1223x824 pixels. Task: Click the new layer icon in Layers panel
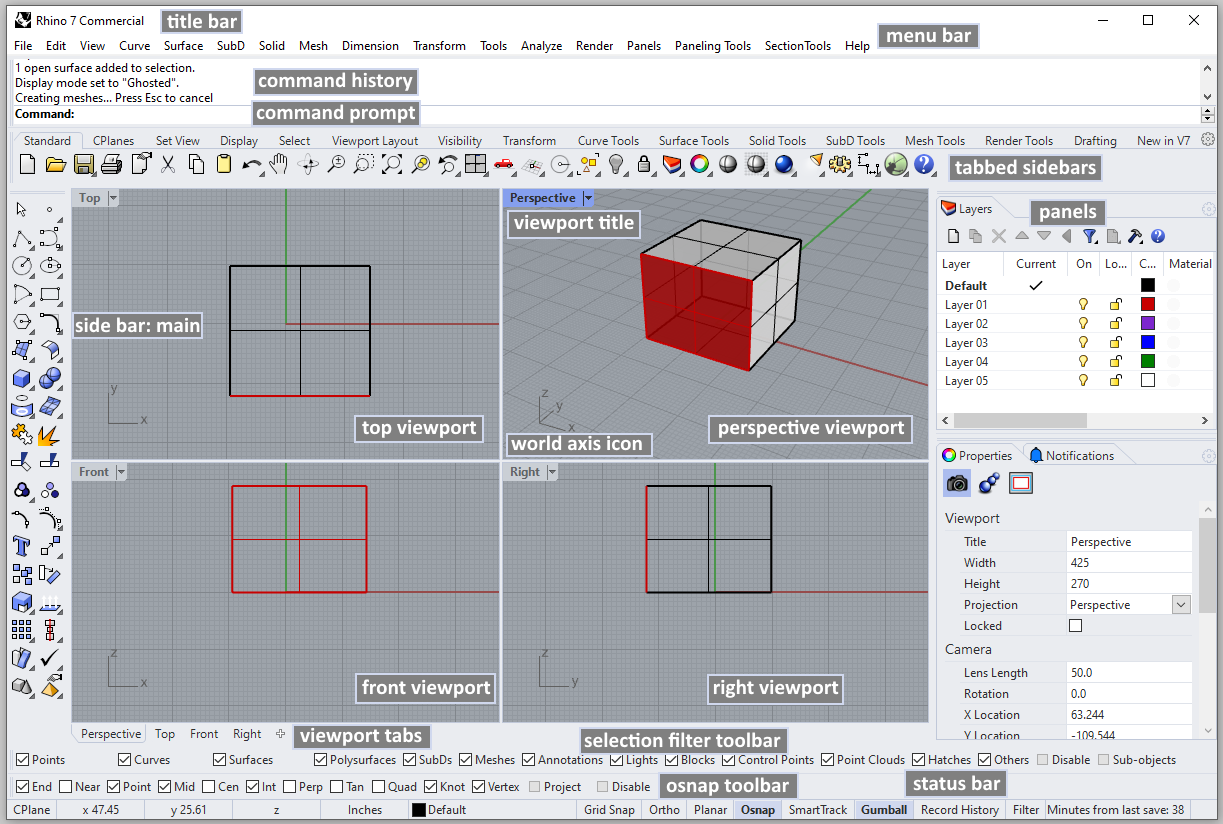pos(954,236)
